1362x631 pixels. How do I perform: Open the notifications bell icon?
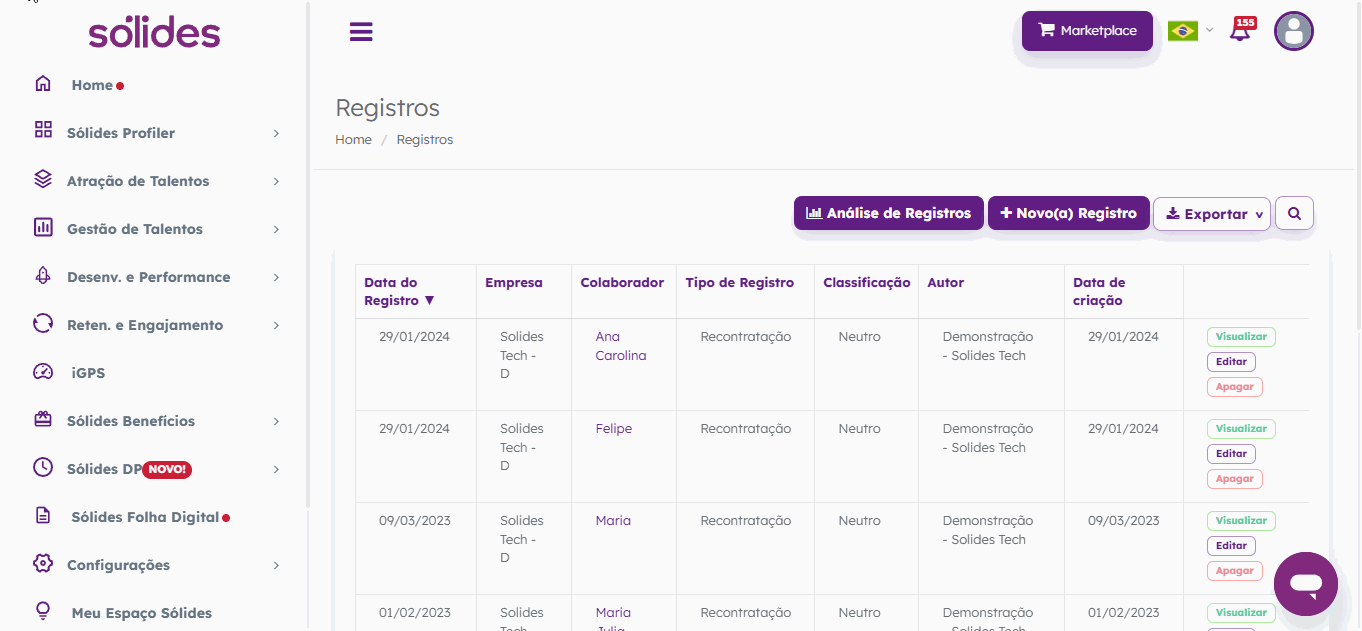point(1240,31)
